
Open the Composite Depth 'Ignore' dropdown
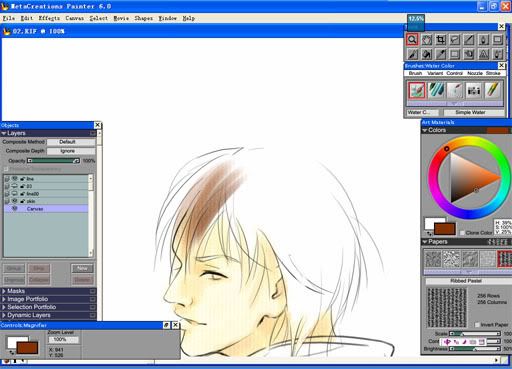click(x=71, y=151)
